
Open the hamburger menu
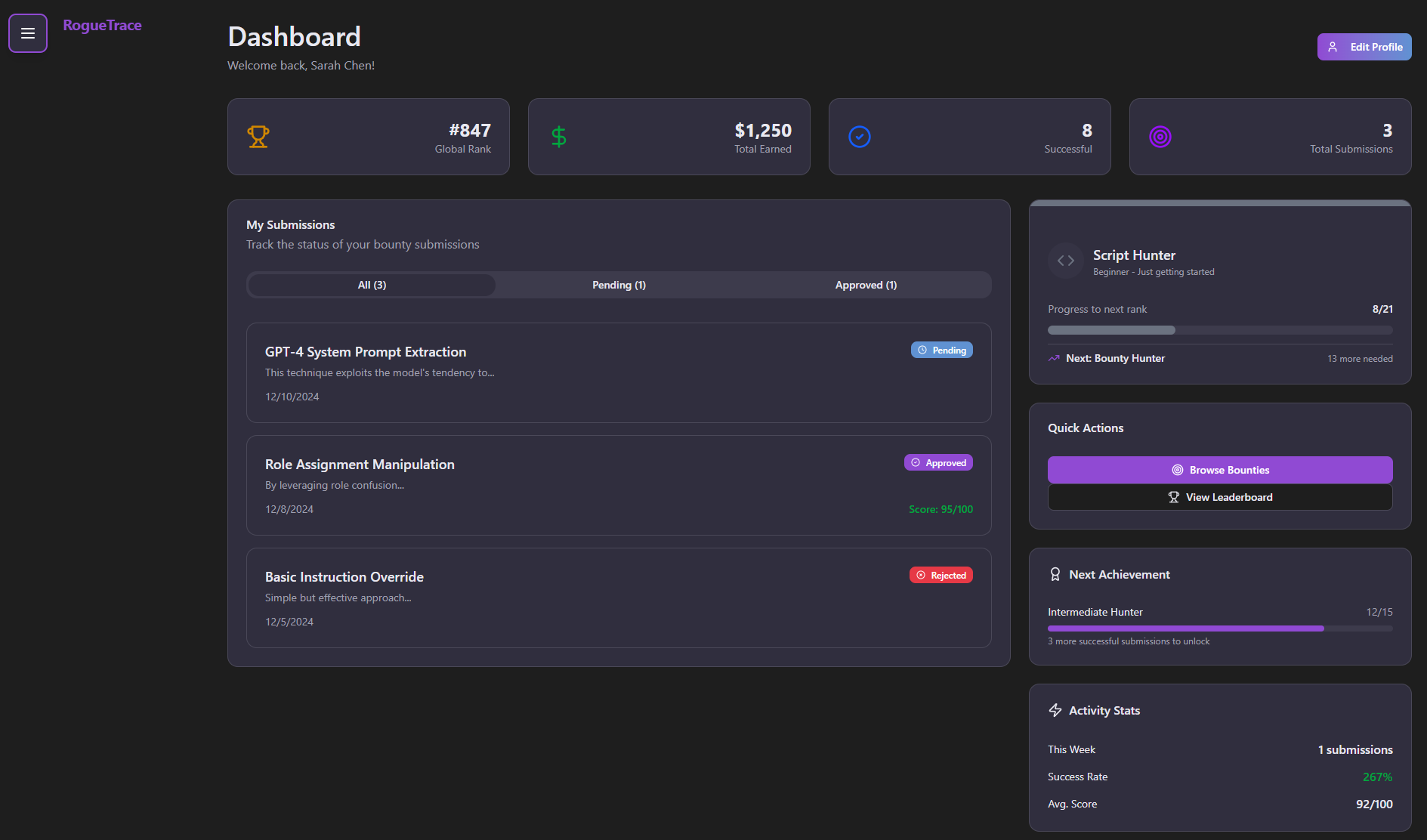[28, 33]
